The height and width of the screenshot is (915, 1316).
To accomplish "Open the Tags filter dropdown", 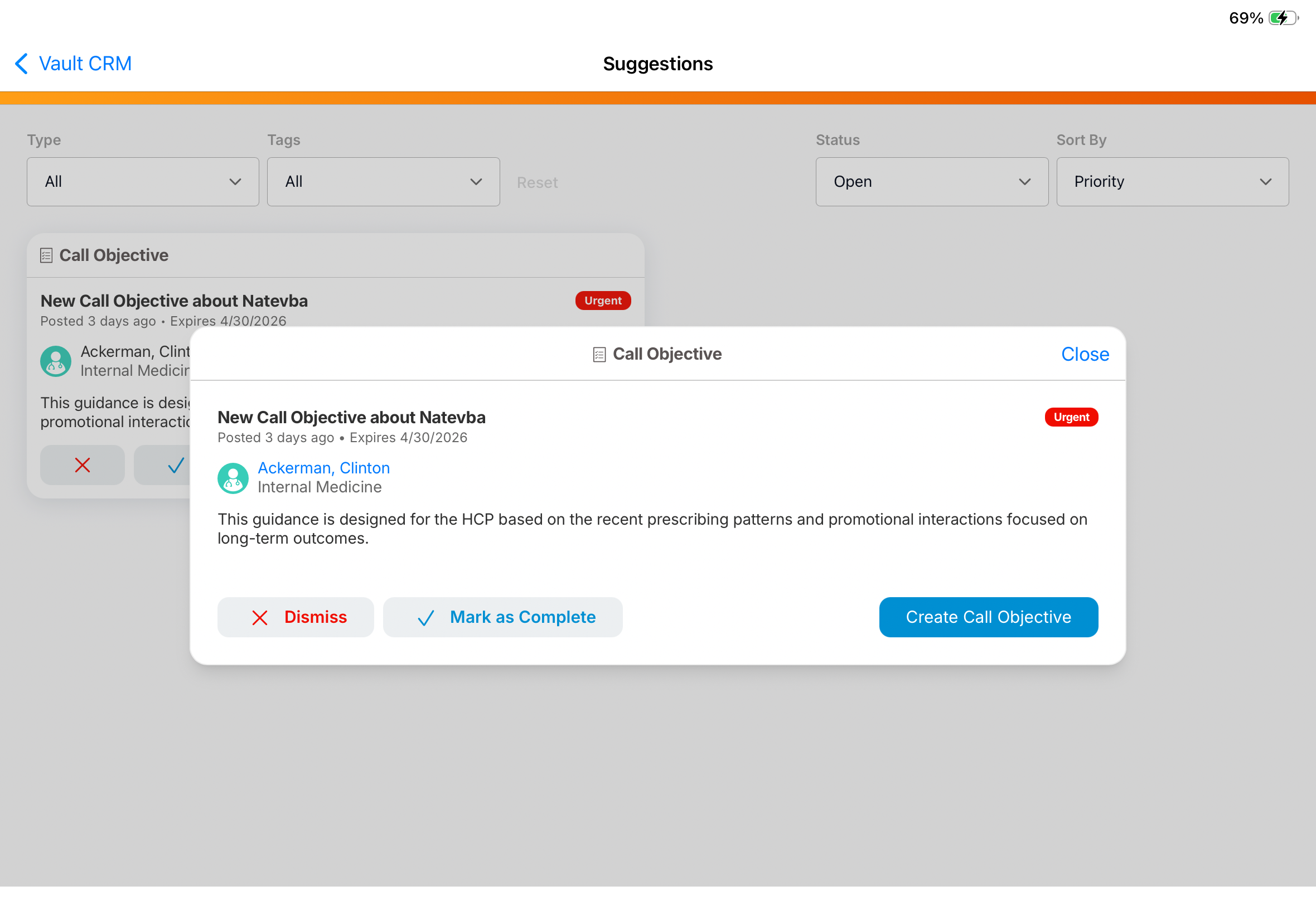I will click(383, 182).
